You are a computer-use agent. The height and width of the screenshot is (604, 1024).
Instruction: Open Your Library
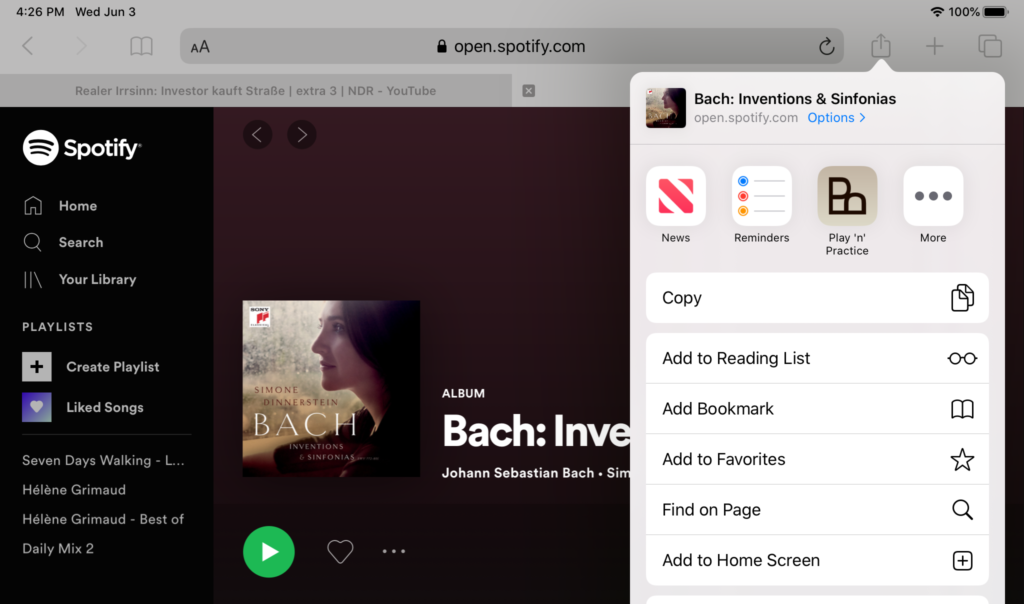[x=80, y=279]
